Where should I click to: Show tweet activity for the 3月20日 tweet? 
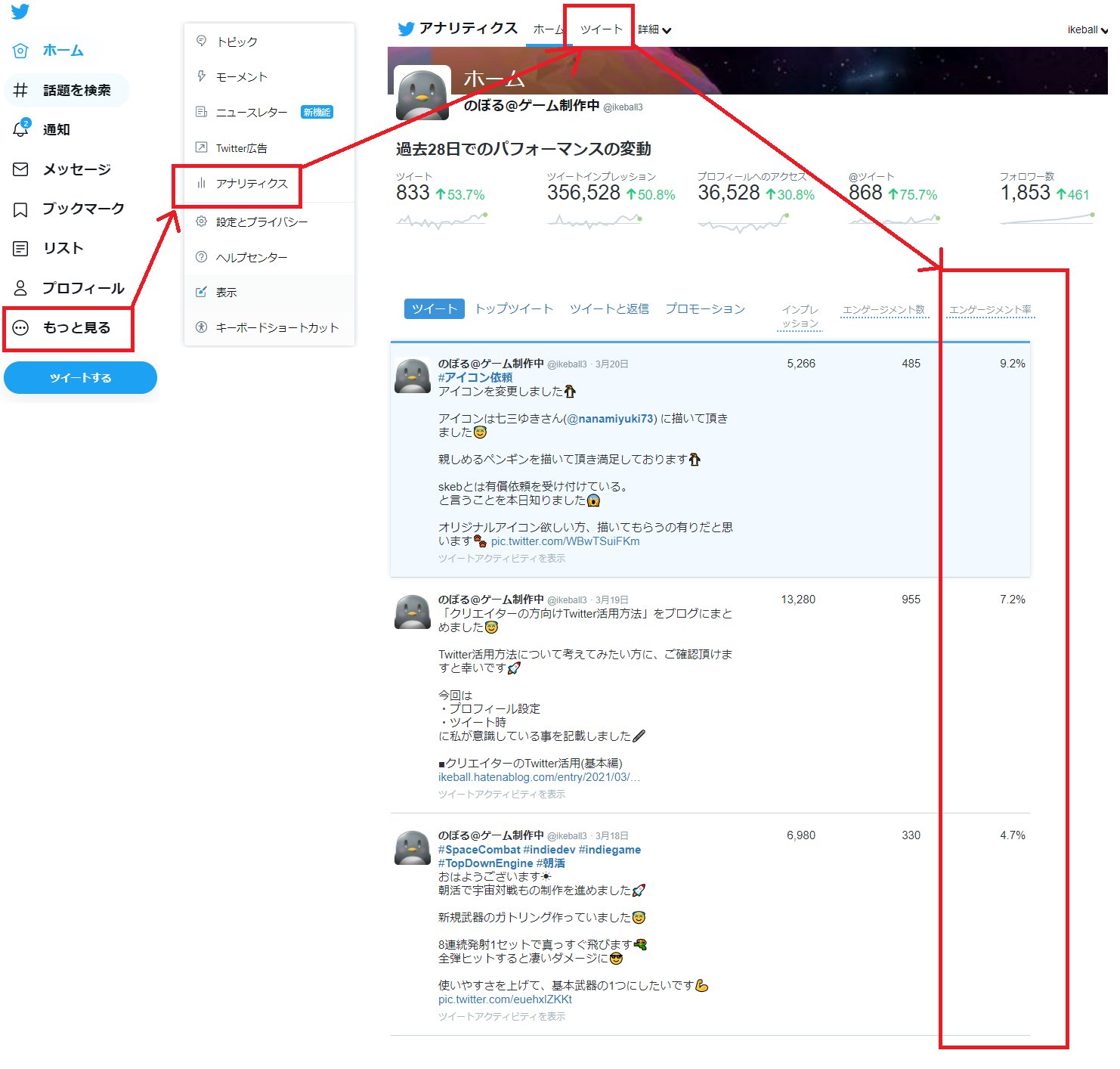click(502, 558)
